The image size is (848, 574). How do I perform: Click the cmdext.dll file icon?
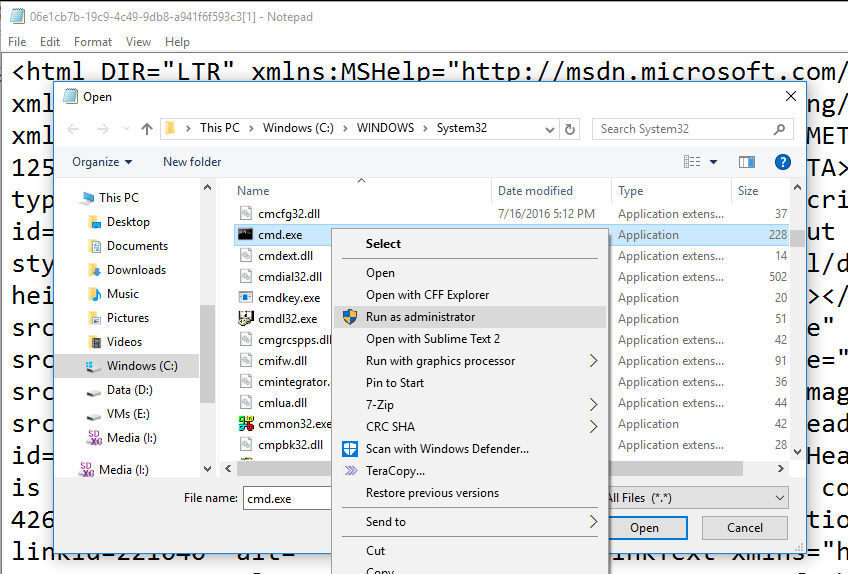(x=246, y=255)
